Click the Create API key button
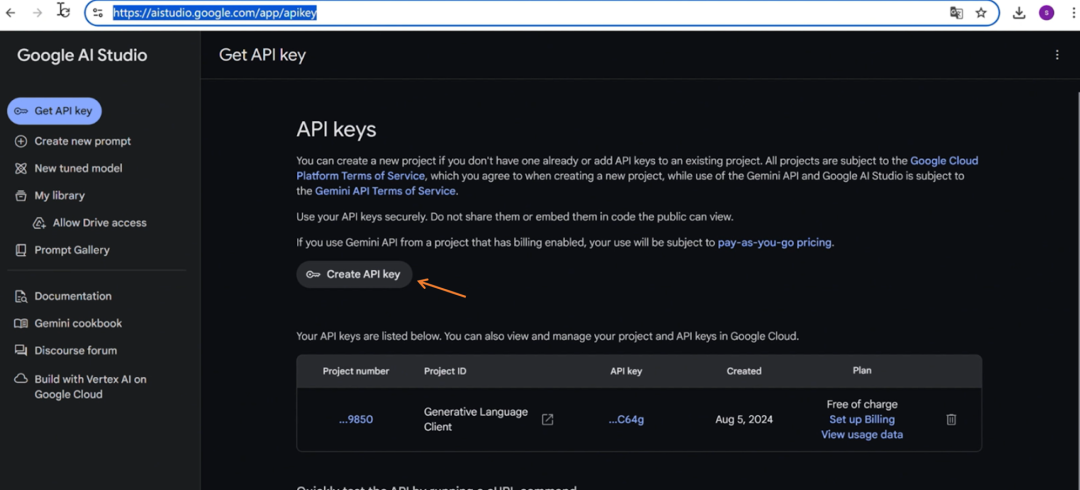Screen dimensions: 1080x490 (x=354, y=274)
